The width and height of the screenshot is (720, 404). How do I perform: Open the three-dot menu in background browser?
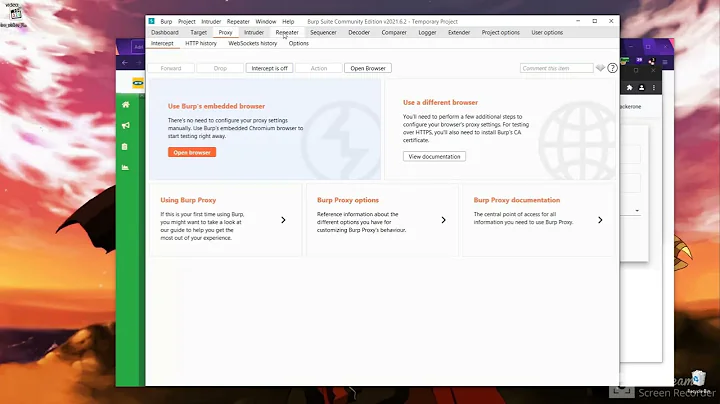(654, 87)
